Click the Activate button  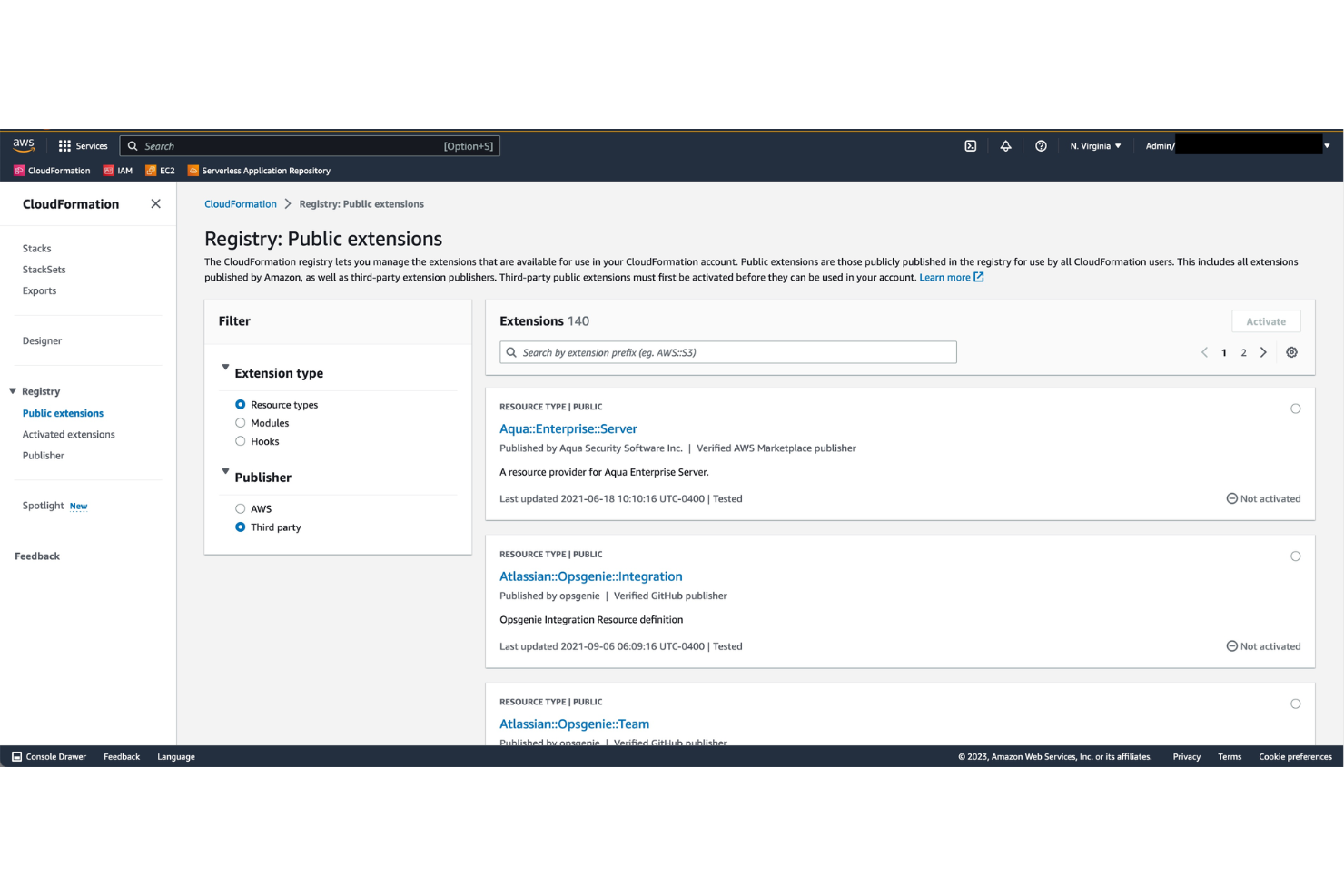click(1265, 320)
